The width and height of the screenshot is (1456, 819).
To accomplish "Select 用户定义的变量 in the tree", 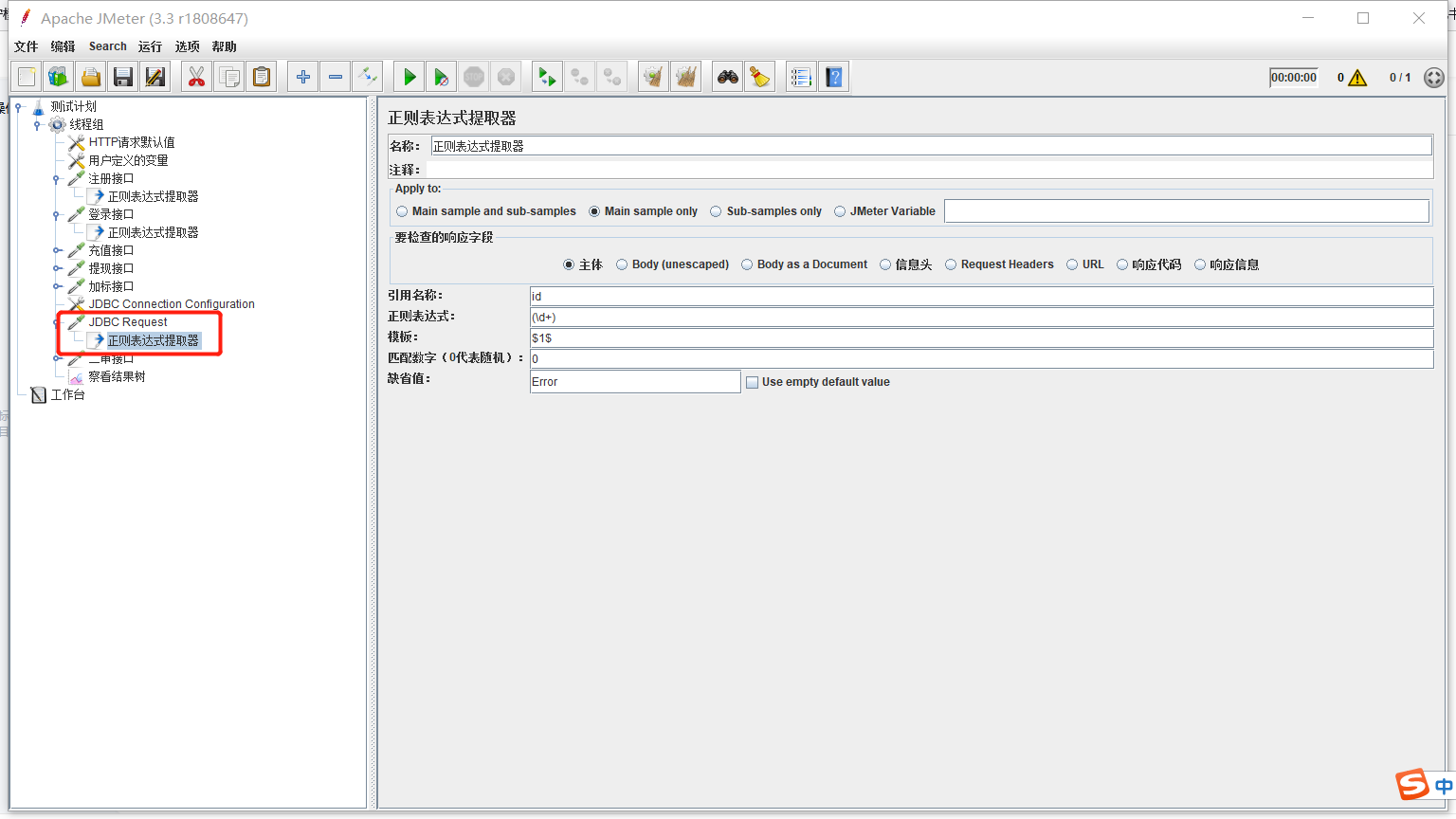I will pyautogui.click(x=128, y=160).
